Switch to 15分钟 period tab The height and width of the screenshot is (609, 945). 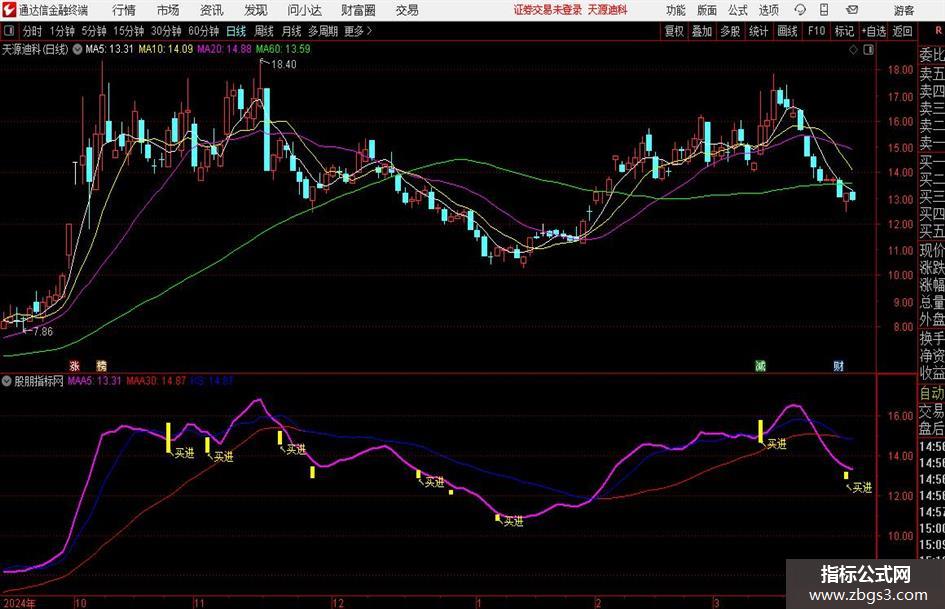[129, 31]
